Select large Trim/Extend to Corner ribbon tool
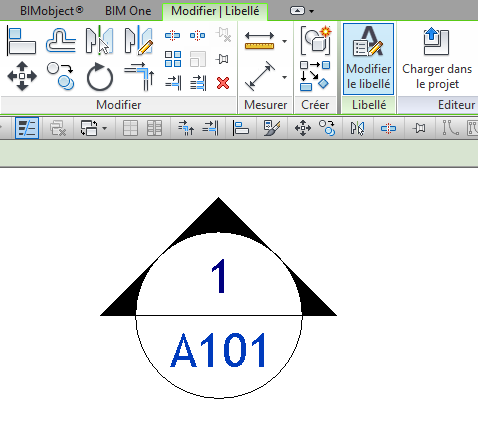The width and height of the screenshot is (478, 424). click(x=139, y=77)
